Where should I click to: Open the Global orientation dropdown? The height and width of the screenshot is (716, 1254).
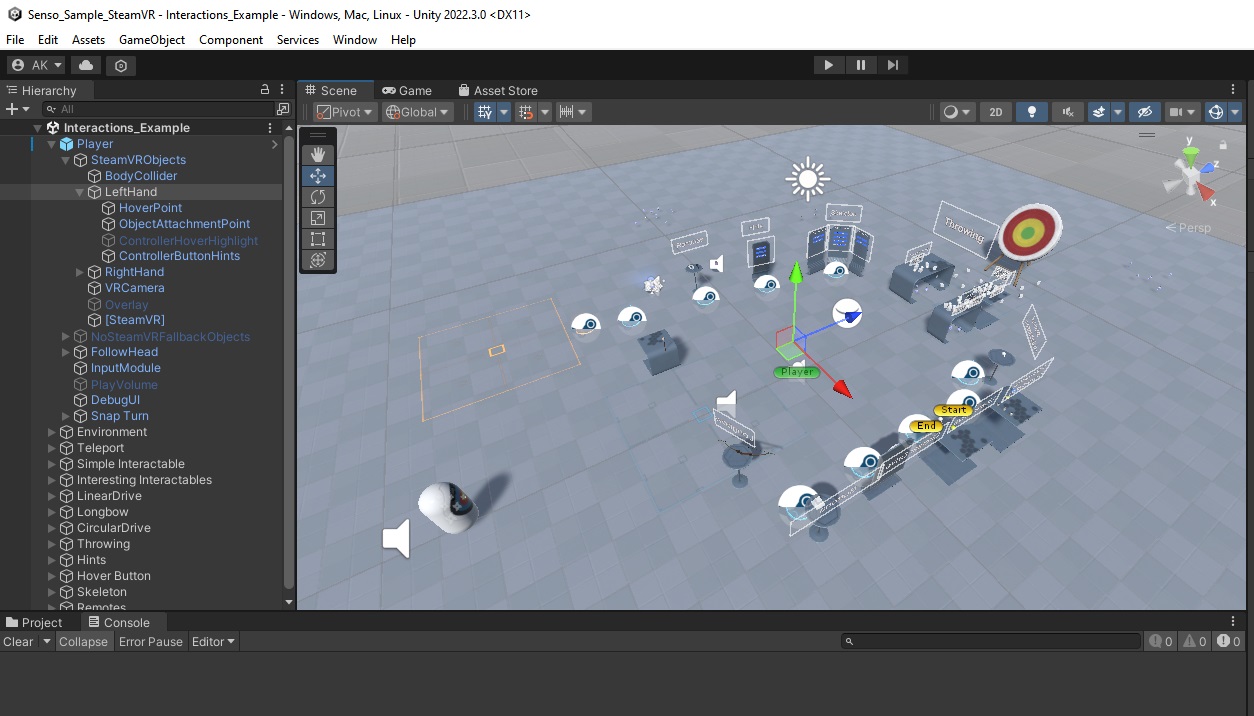pyautogui.click(x=417, y=111)
